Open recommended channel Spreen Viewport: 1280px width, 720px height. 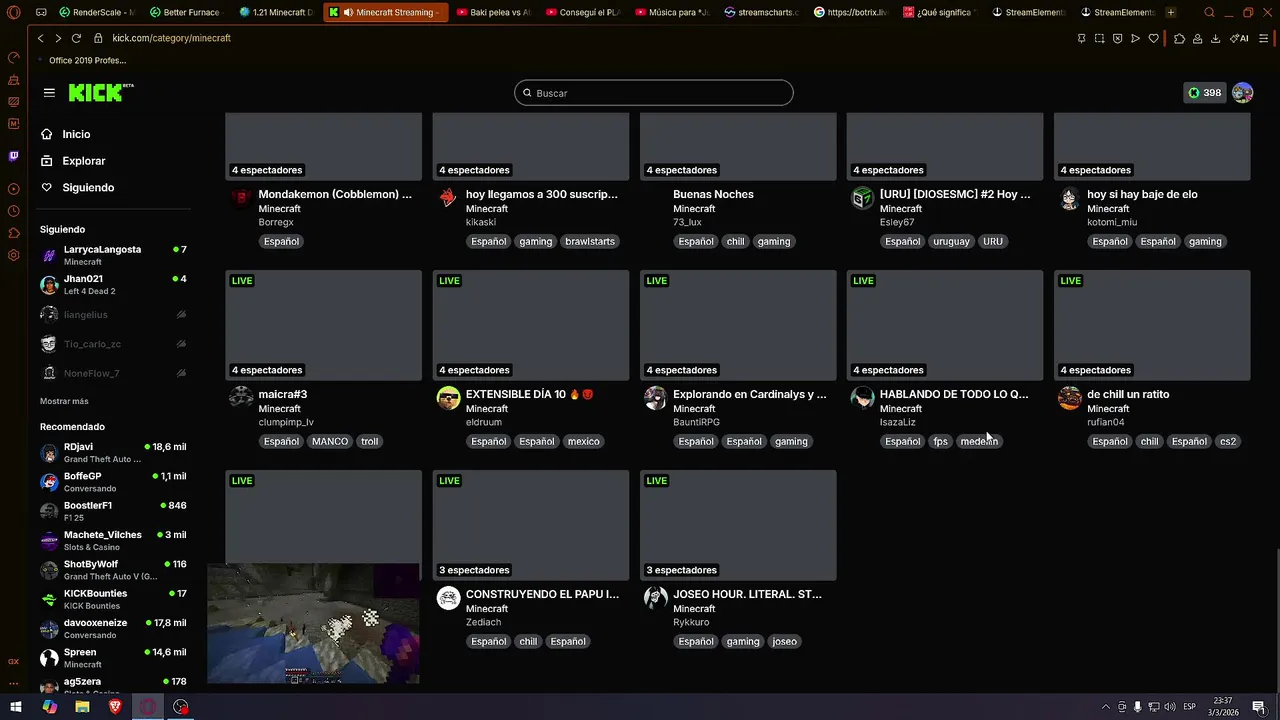click(x=113, y=658)
